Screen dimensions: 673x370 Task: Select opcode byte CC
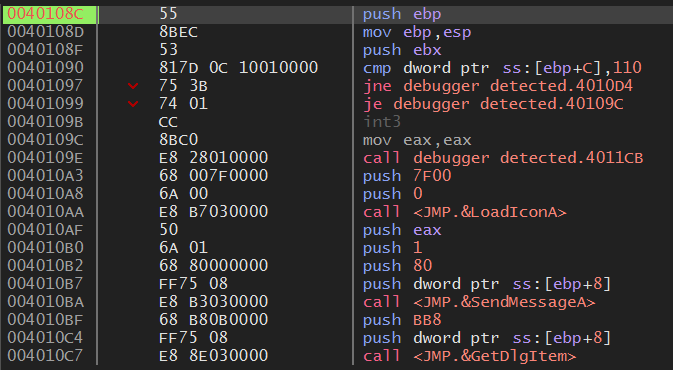pyautogui.click(x=168, y=122)
